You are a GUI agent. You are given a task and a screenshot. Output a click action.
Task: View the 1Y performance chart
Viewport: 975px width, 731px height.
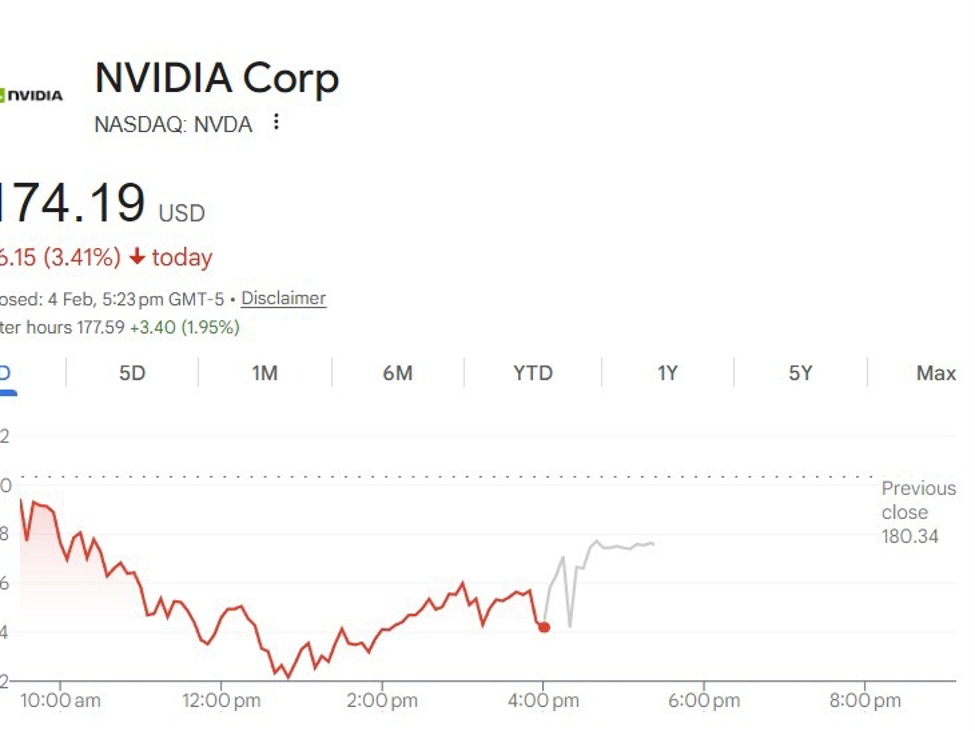[x=667, y=373]
